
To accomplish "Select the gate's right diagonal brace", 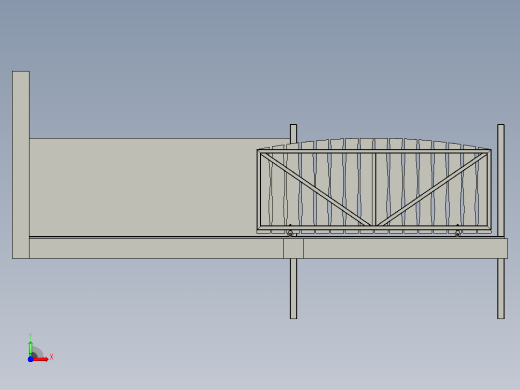I will pos(433,189).
